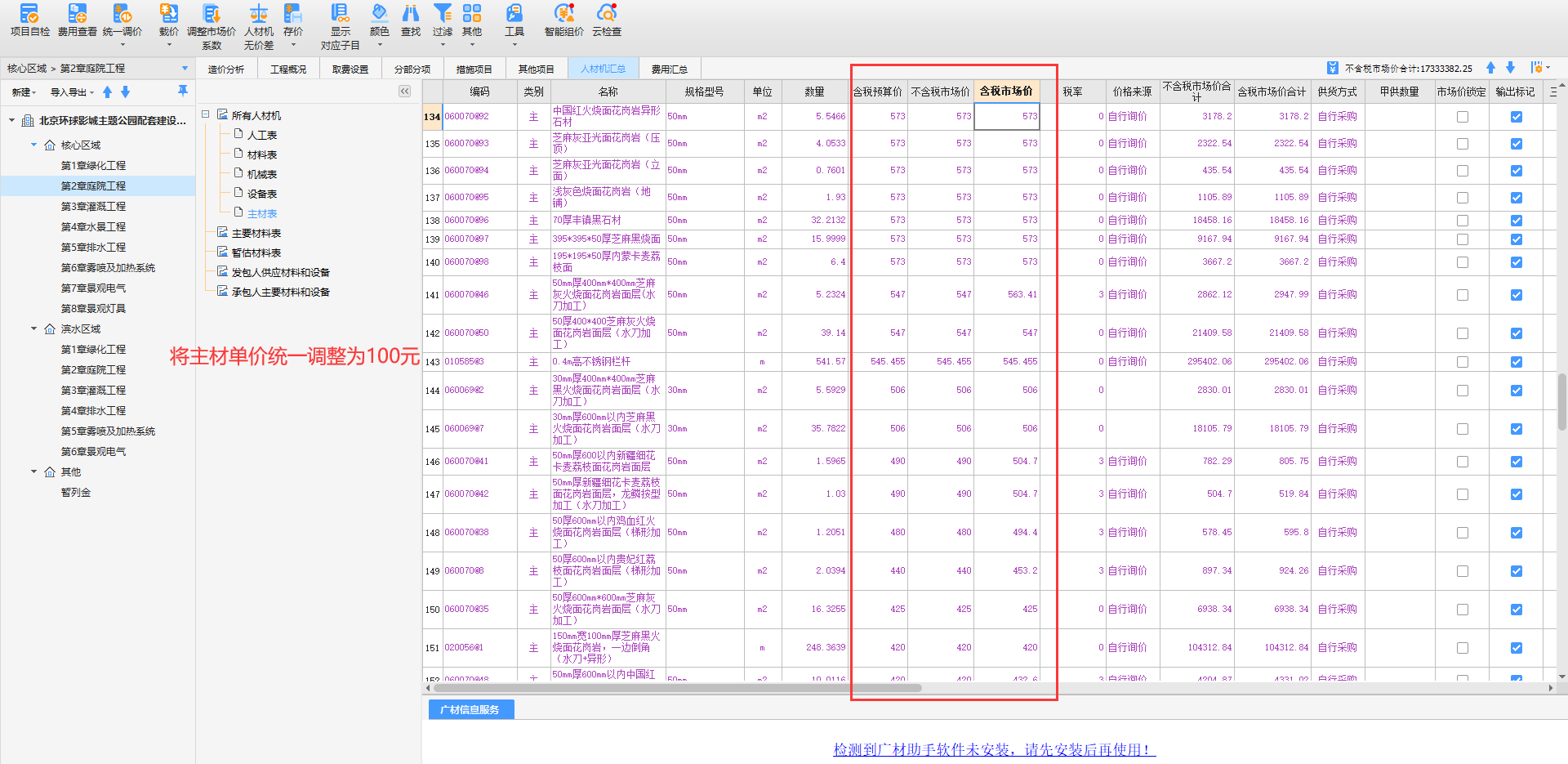Open the 导入导出 dropdown
The height and width of the screenshot is (764, 1568).
click(x=72, y=92)
